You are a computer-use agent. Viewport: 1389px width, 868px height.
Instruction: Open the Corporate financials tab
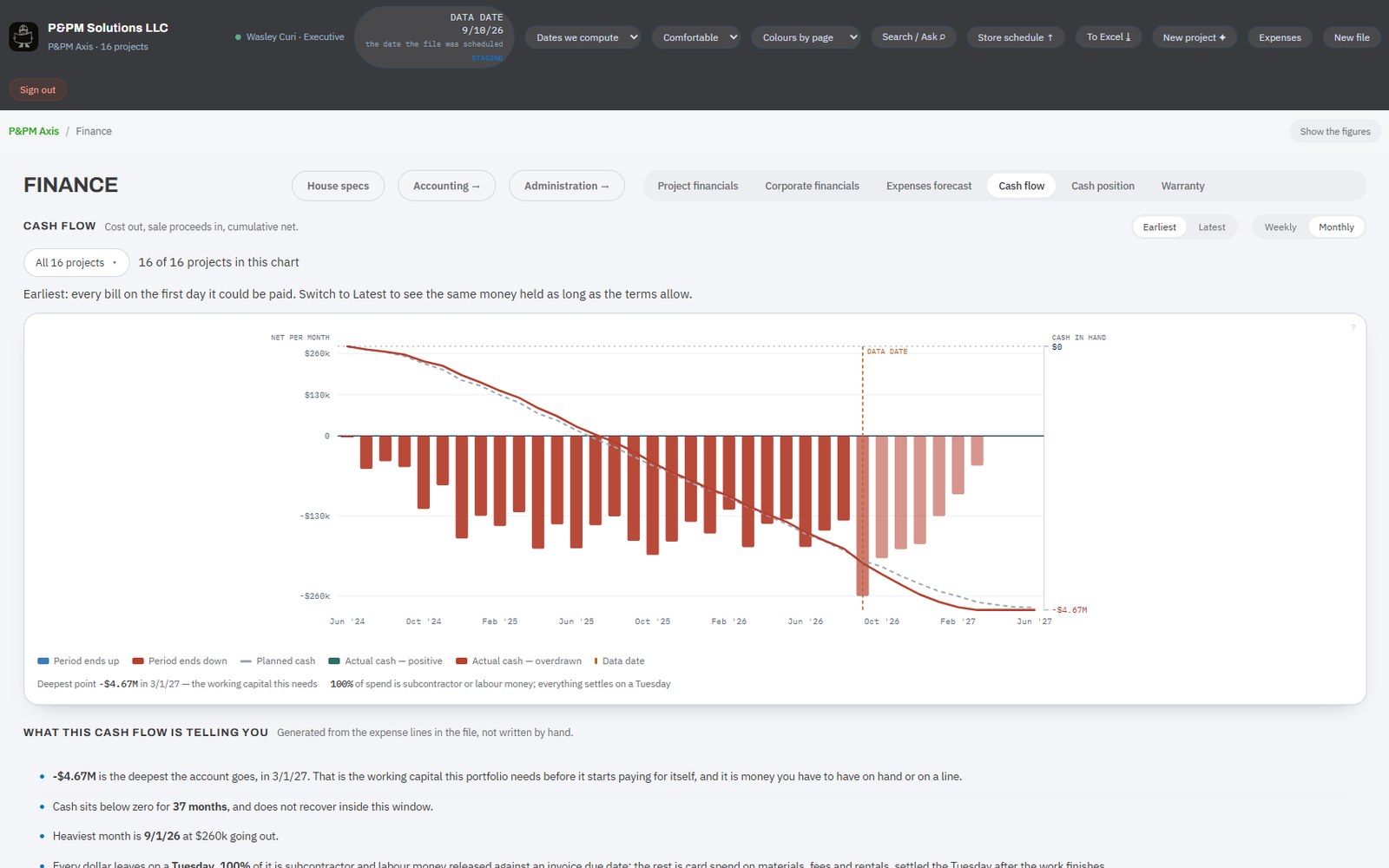click(x=812, y=186)
